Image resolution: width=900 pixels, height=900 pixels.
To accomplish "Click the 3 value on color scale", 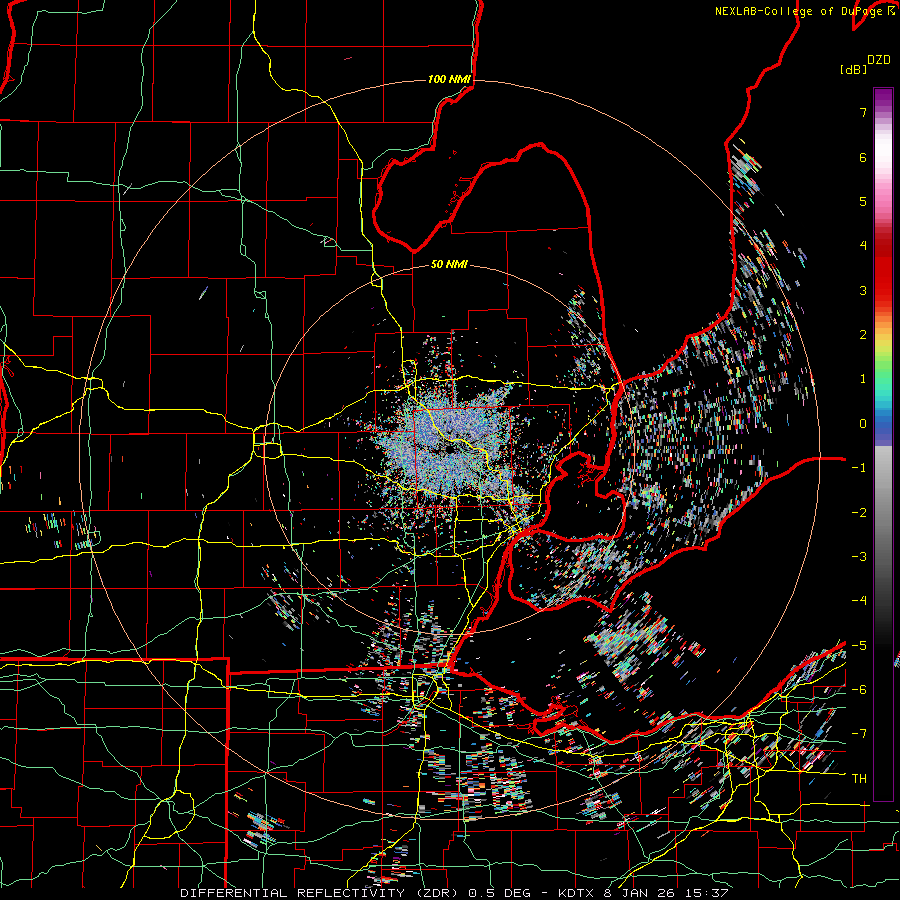I will pos(863,290).
